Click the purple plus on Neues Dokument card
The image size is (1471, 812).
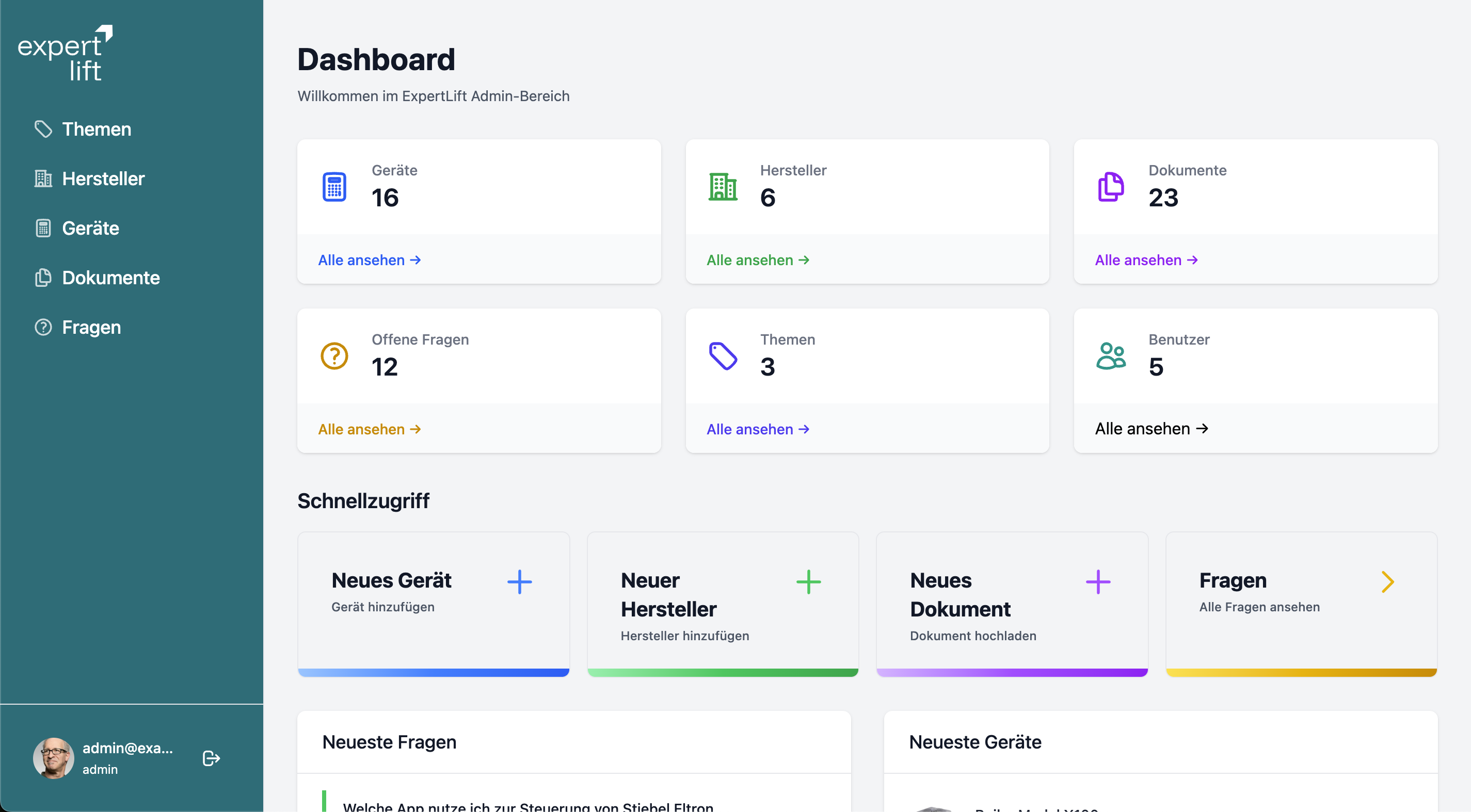coord(1097,582)
